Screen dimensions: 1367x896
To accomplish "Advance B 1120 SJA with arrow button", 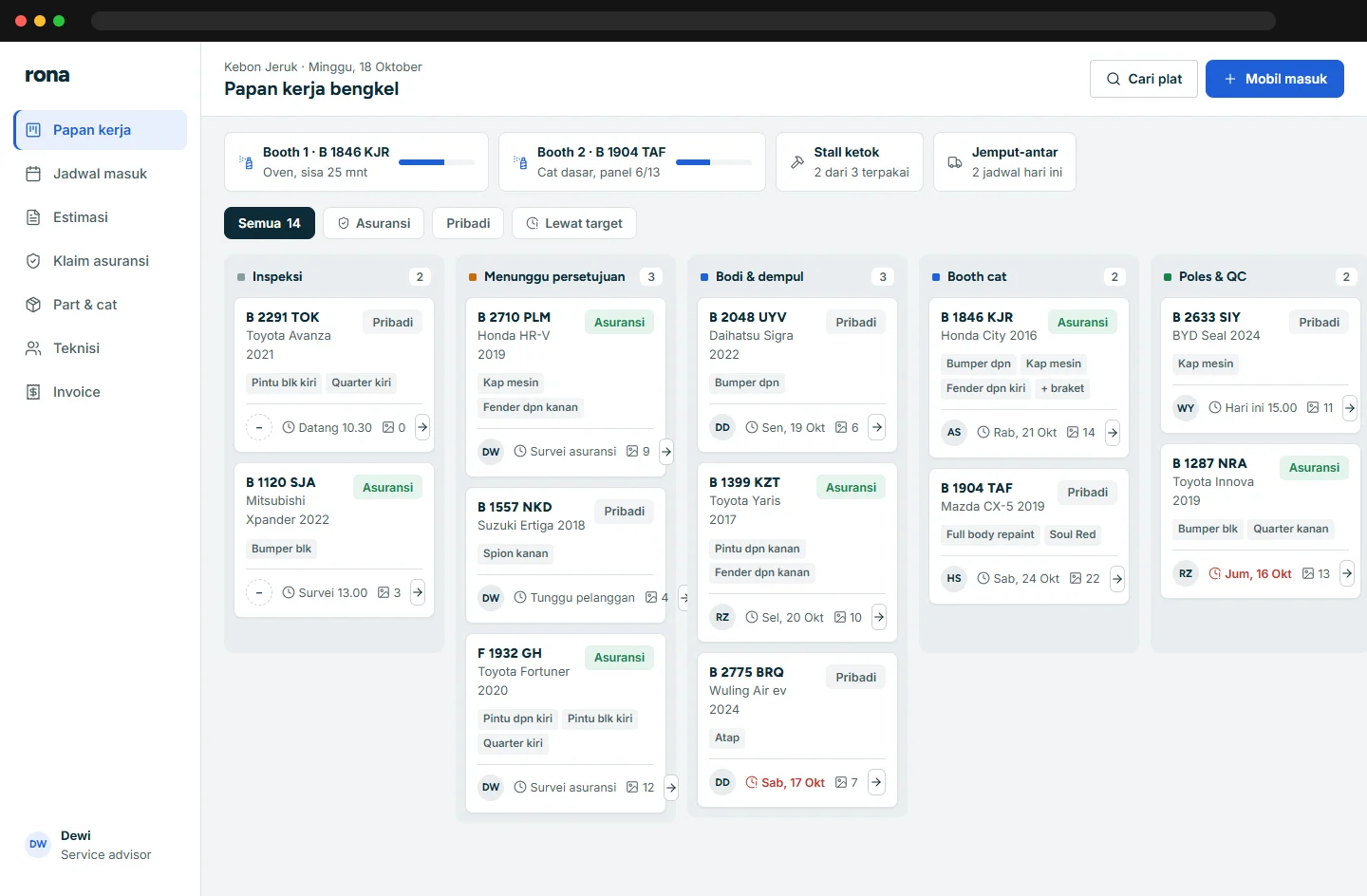I will pos(418,592).
